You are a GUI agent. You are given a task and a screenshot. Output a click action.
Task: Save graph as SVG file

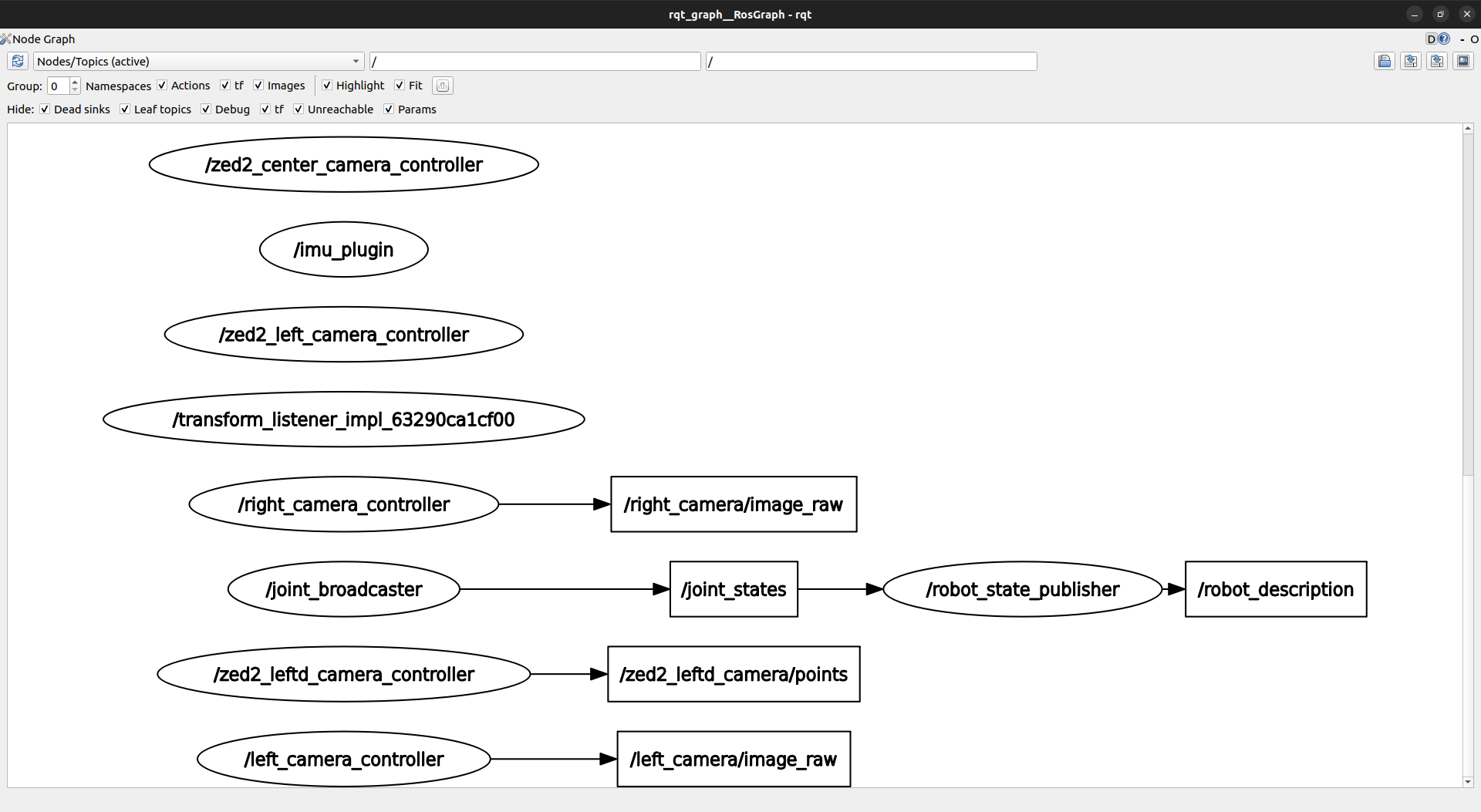coord(1437,61)
